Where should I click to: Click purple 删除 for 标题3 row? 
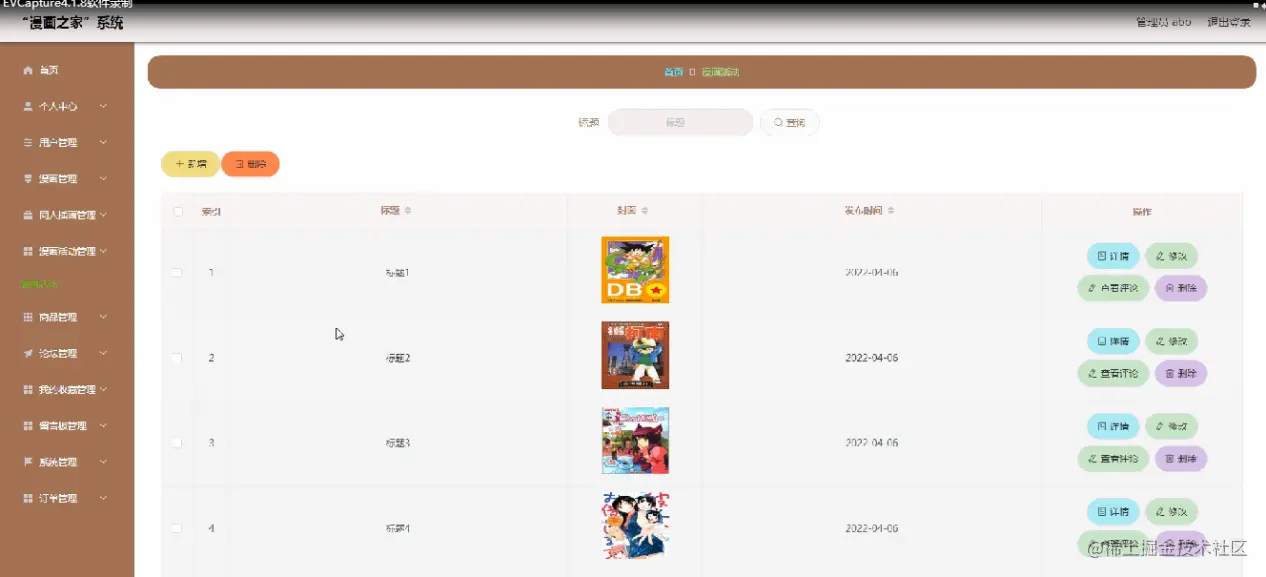click(x=1181, y=458)
